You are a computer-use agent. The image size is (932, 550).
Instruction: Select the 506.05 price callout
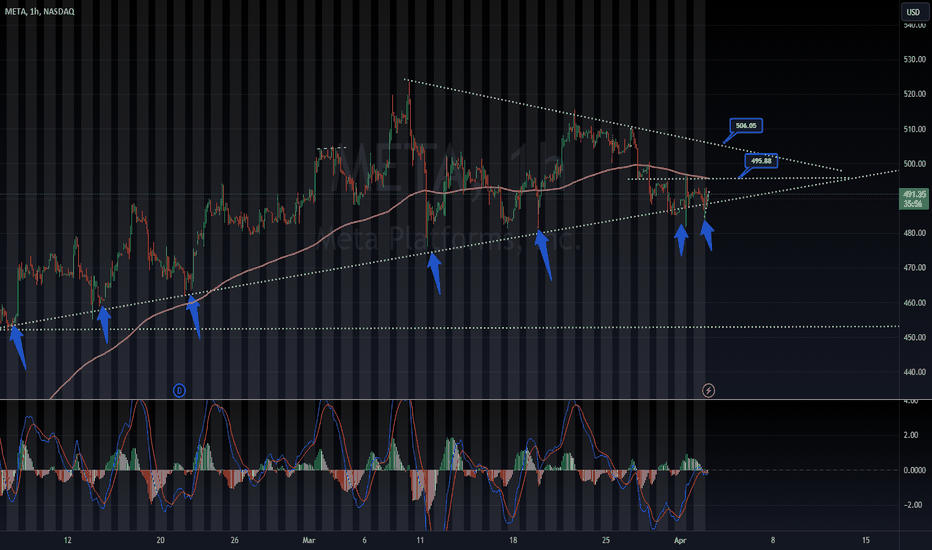pyautogui.click(x=746, y=125)
